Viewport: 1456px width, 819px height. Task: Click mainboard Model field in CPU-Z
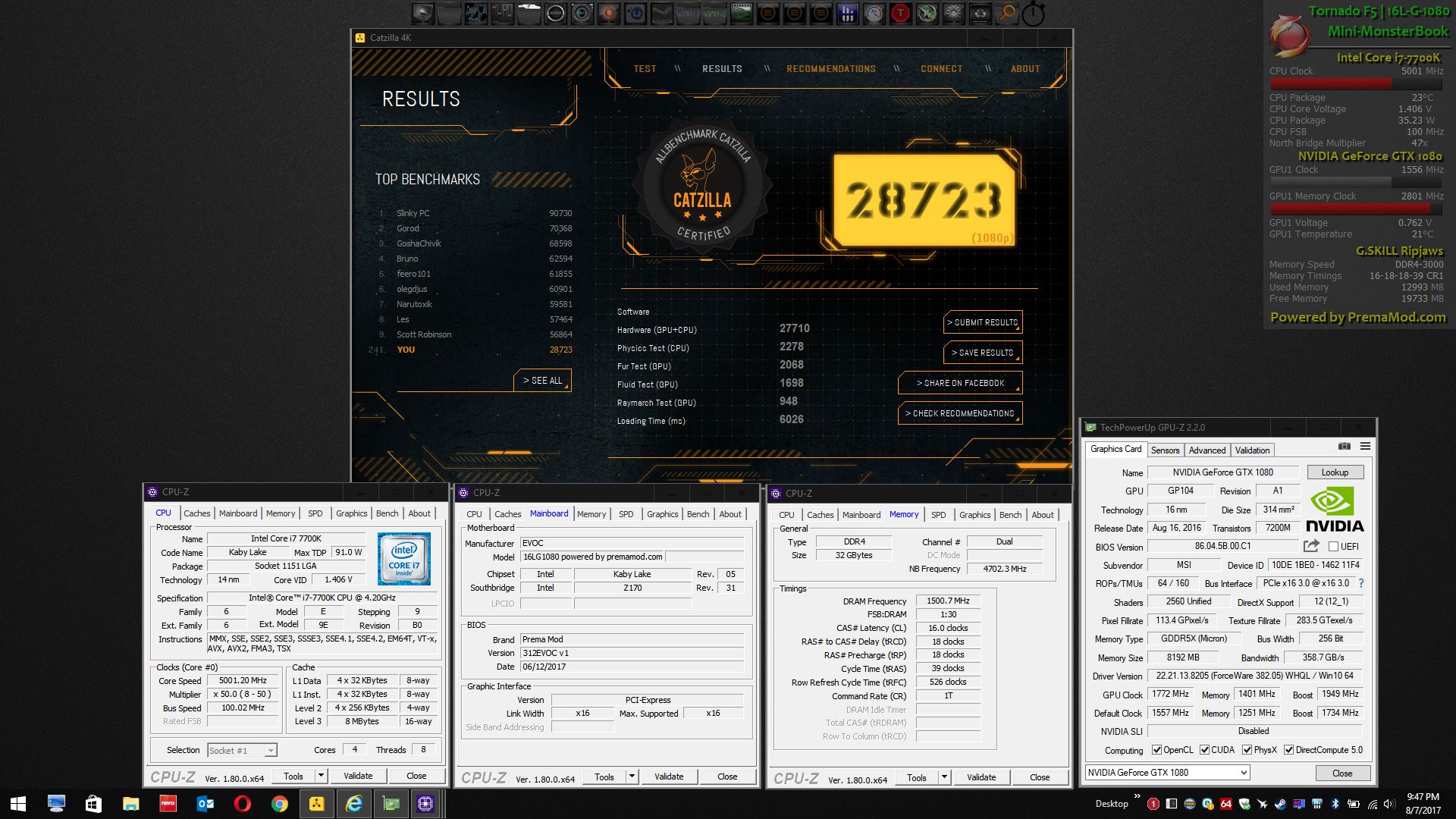[x=591, y=557]
